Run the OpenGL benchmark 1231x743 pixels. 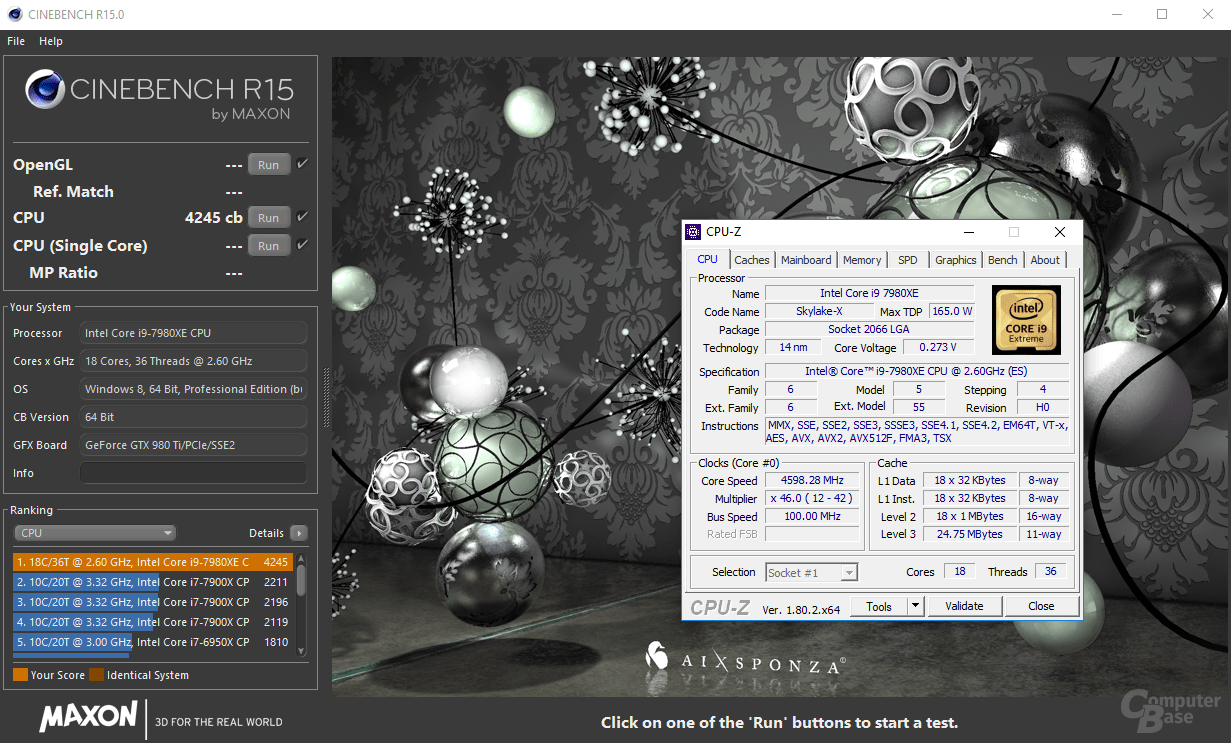269,165
